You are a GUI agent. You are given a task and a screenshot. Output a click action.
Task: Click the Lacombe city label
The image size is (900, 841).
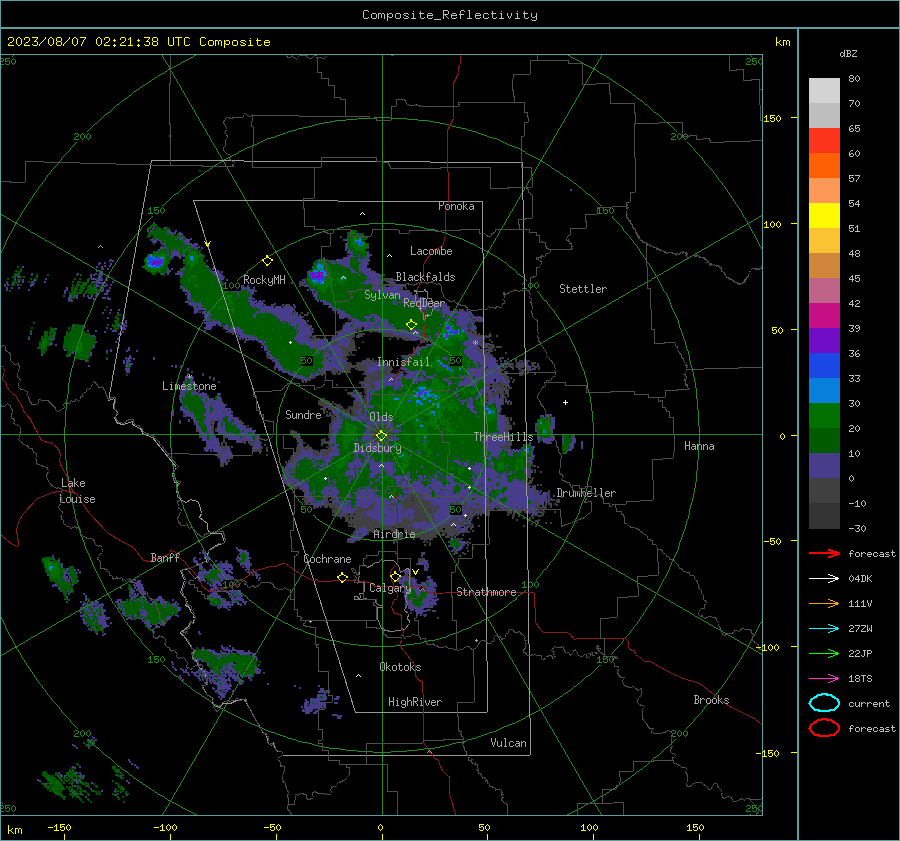click(x=431, y=251)
